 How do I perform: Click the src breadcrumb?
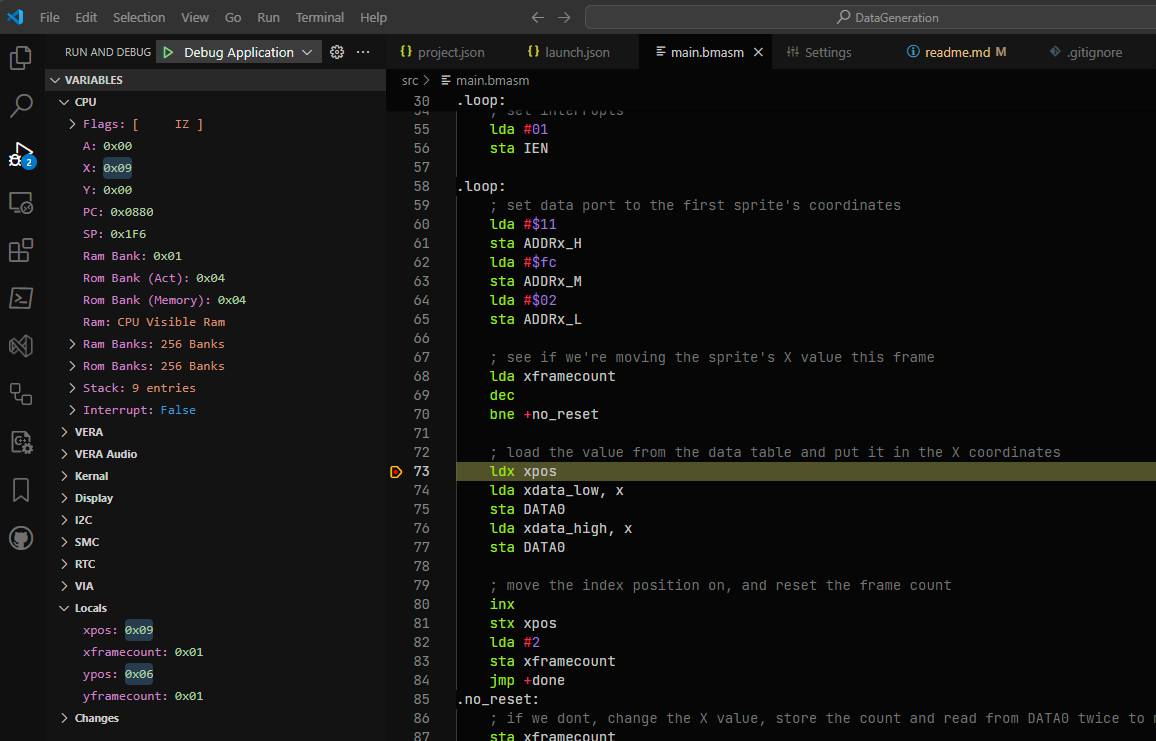pyautogui.click(x=410, y=80)
